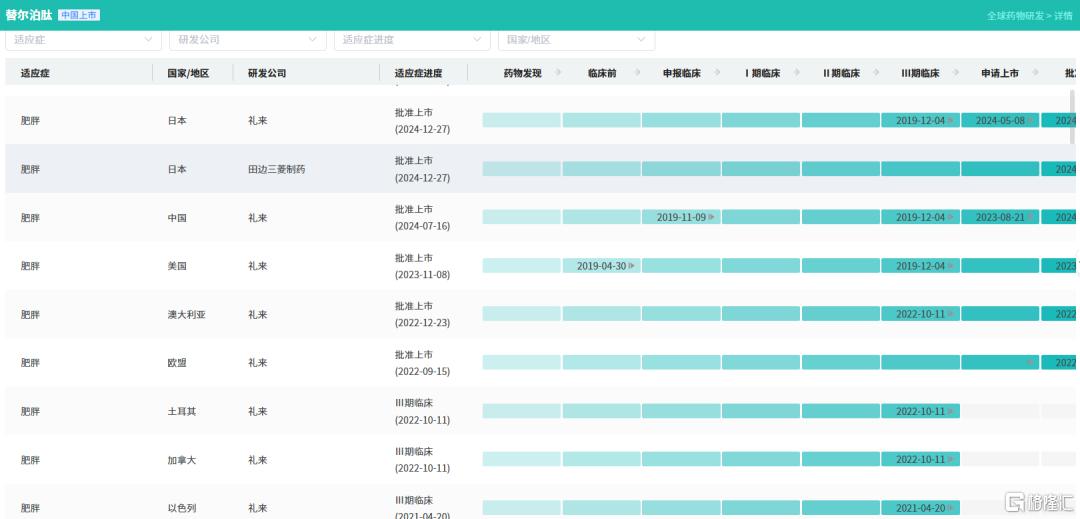Click the 肥胖 indication in the 澳大利亚 row

30,315
